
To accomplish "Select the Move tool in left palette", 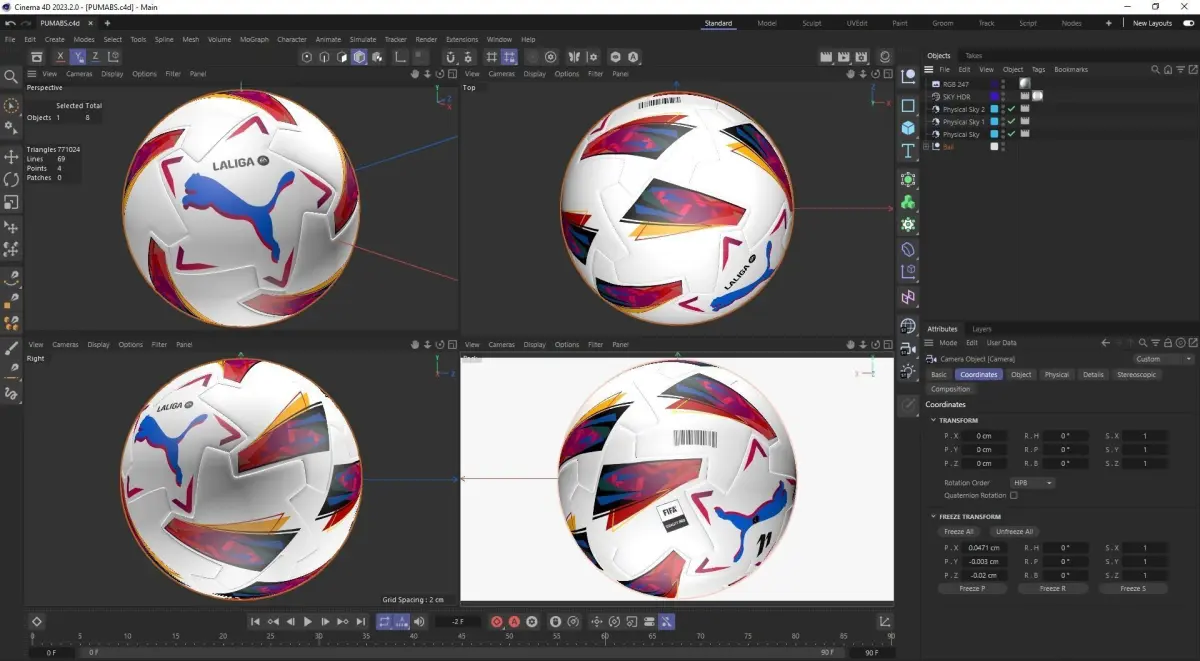I will coord(11,157).
